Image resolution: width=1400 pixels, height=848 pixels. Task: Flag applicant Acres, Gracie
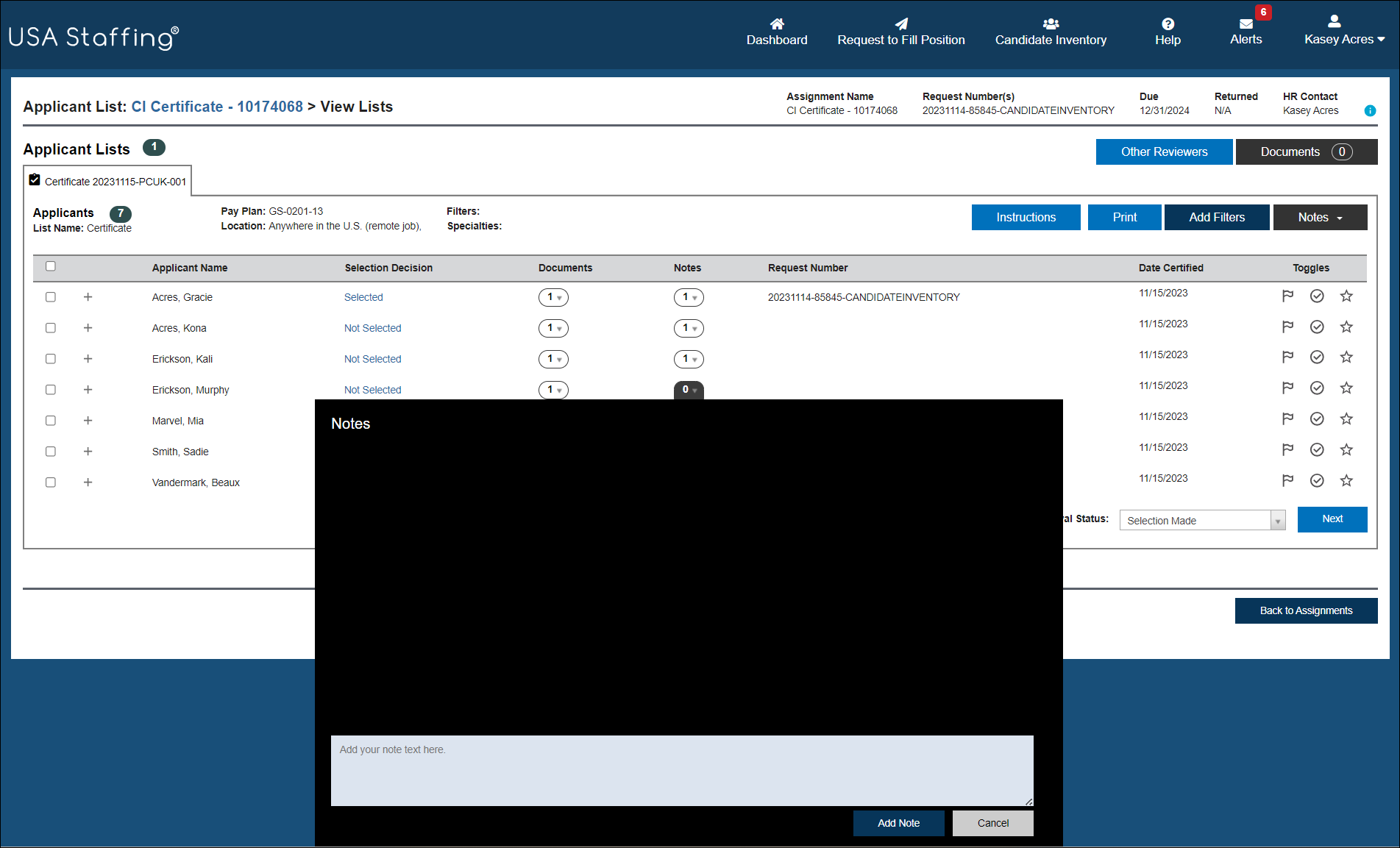coord(1287,295)
